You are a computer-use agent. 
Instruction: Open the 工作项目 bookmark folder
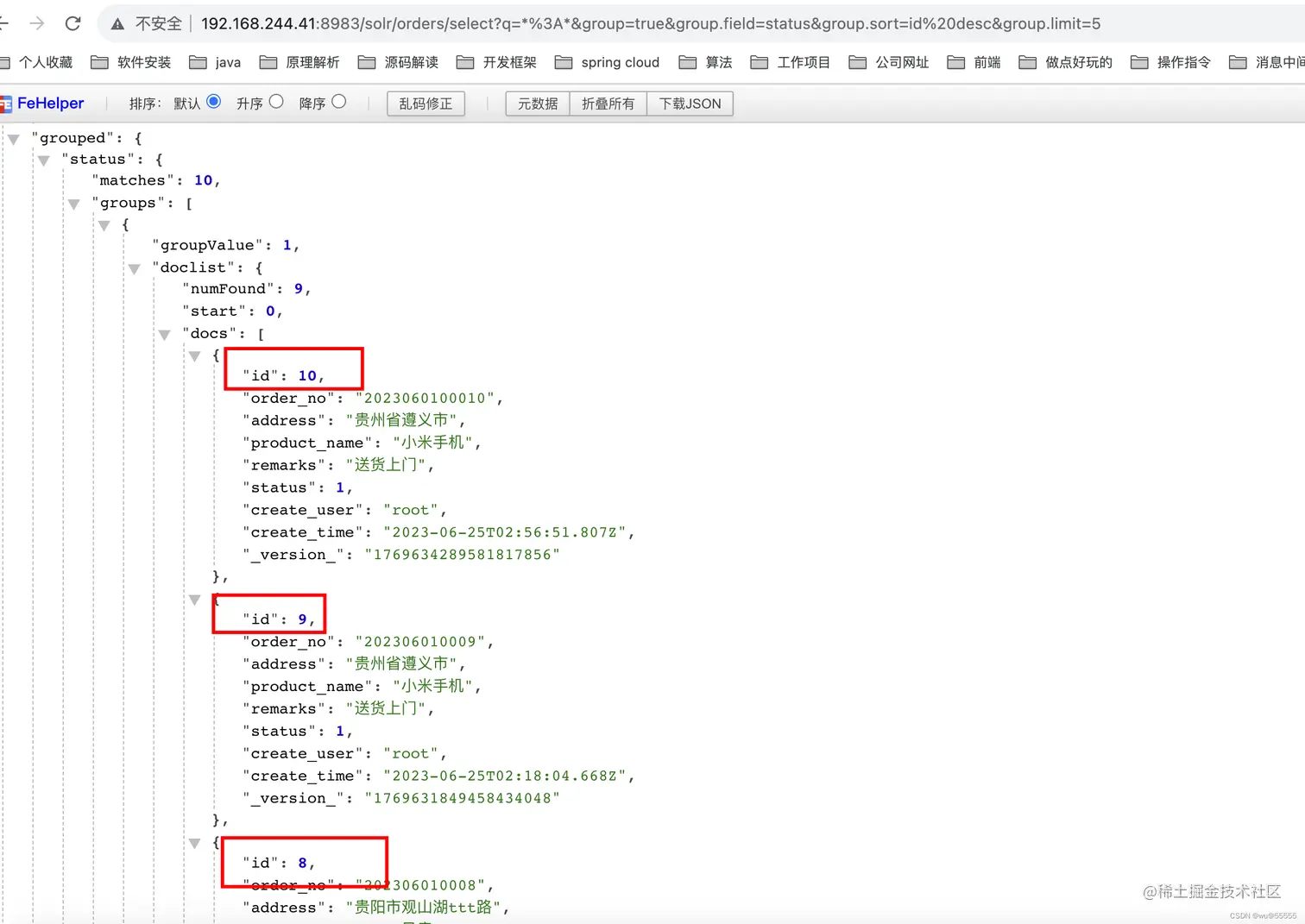point(790,62)
